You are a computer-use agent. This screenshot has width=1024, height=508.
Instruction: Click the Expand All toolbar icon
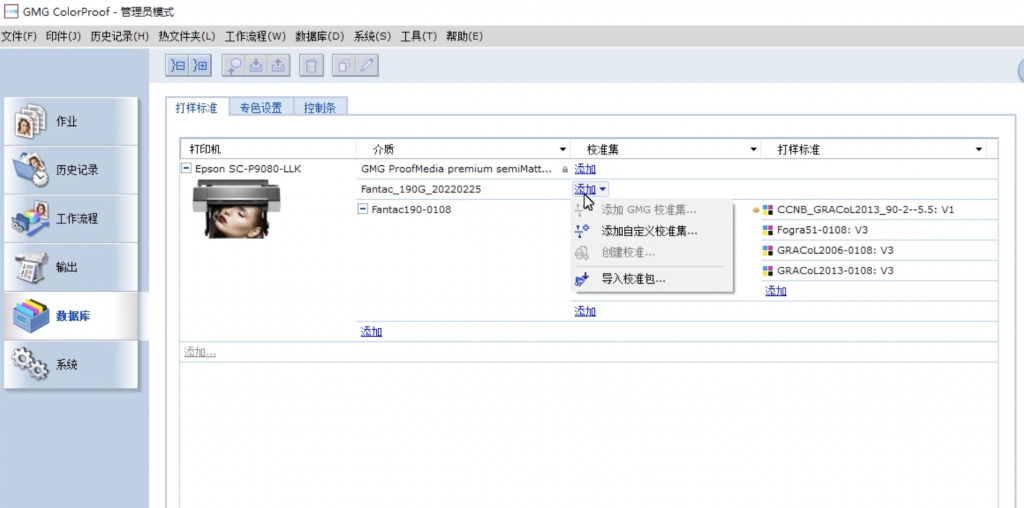point(200,65)
